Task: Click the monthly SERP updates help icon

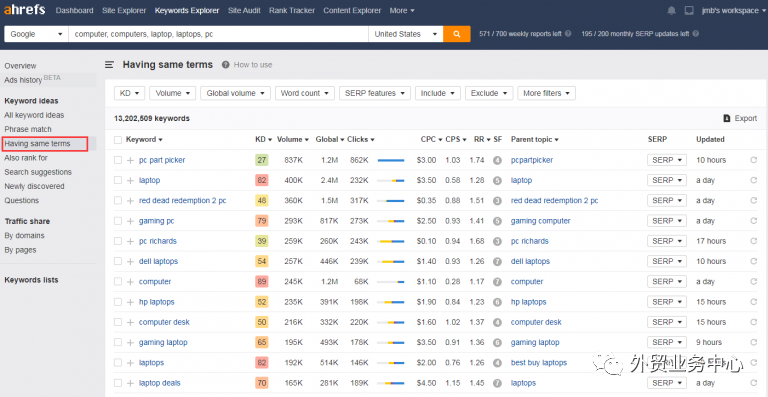Action: 696,34
